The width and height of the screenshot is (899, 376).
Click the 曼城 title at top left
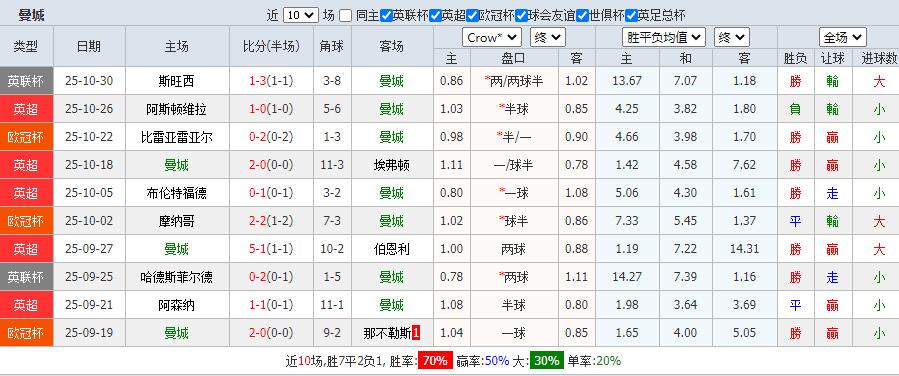(x=32, y=15)
